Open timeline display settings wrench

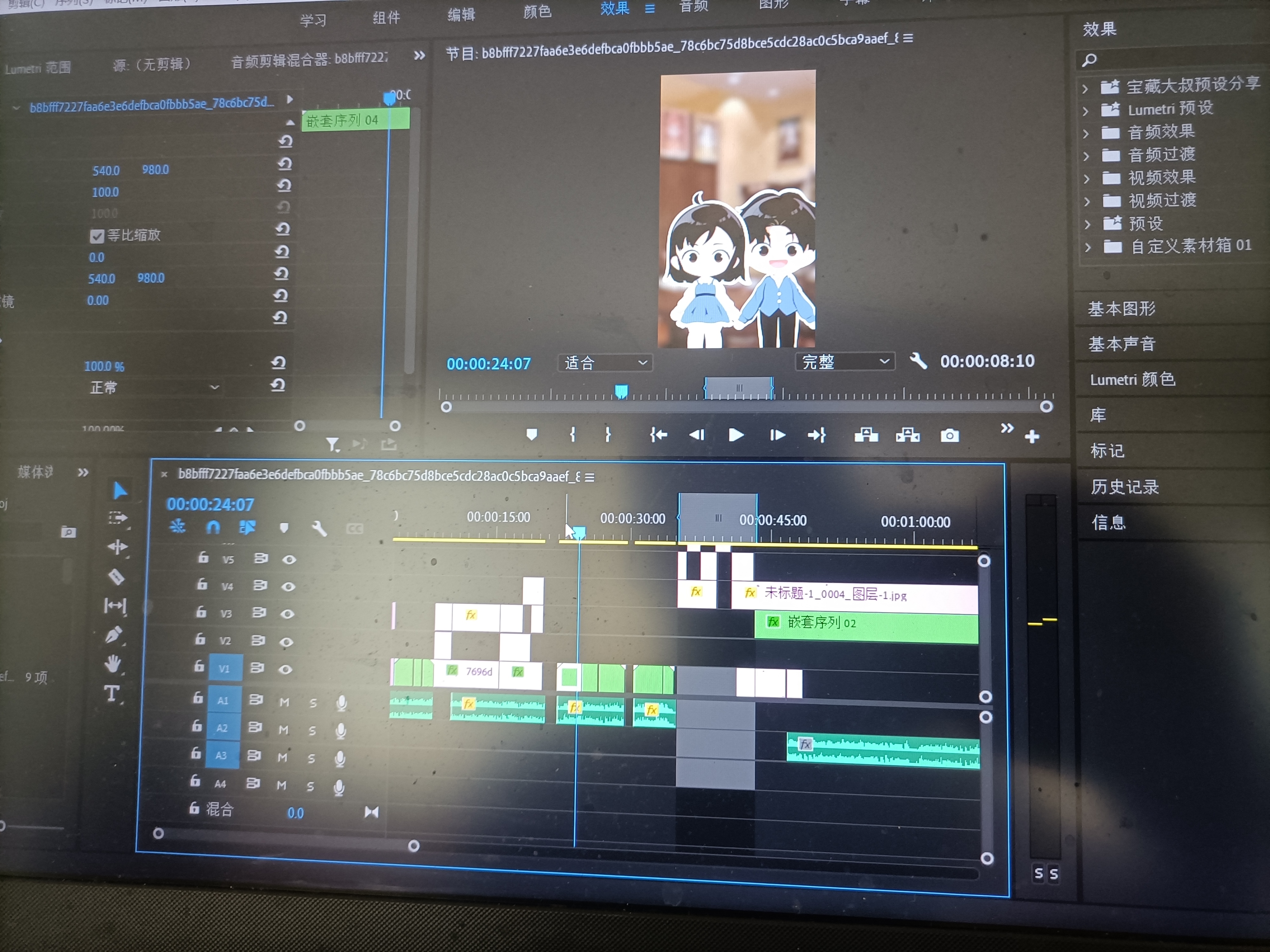[x=319, y=528]
